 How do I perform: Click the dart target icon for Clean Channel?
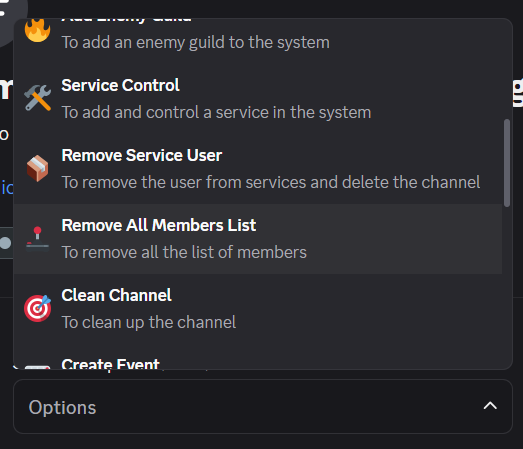(x=37, y=308)
